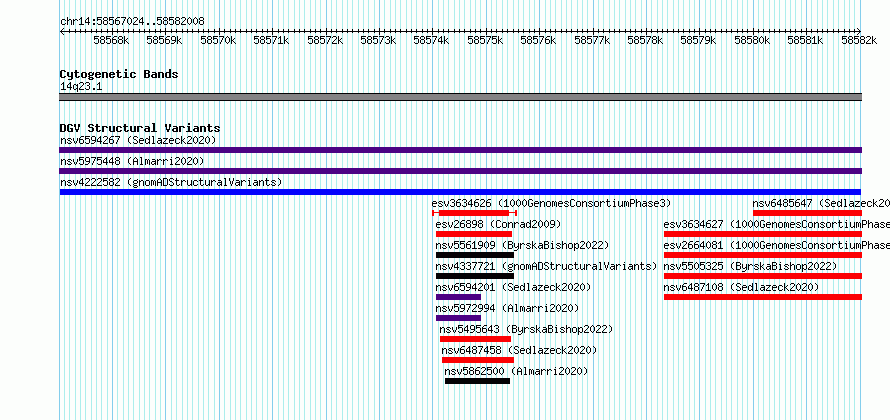Screen dimensions: 890x420
Task: Click the 58569k ruler position
Action: pos(164,40)
